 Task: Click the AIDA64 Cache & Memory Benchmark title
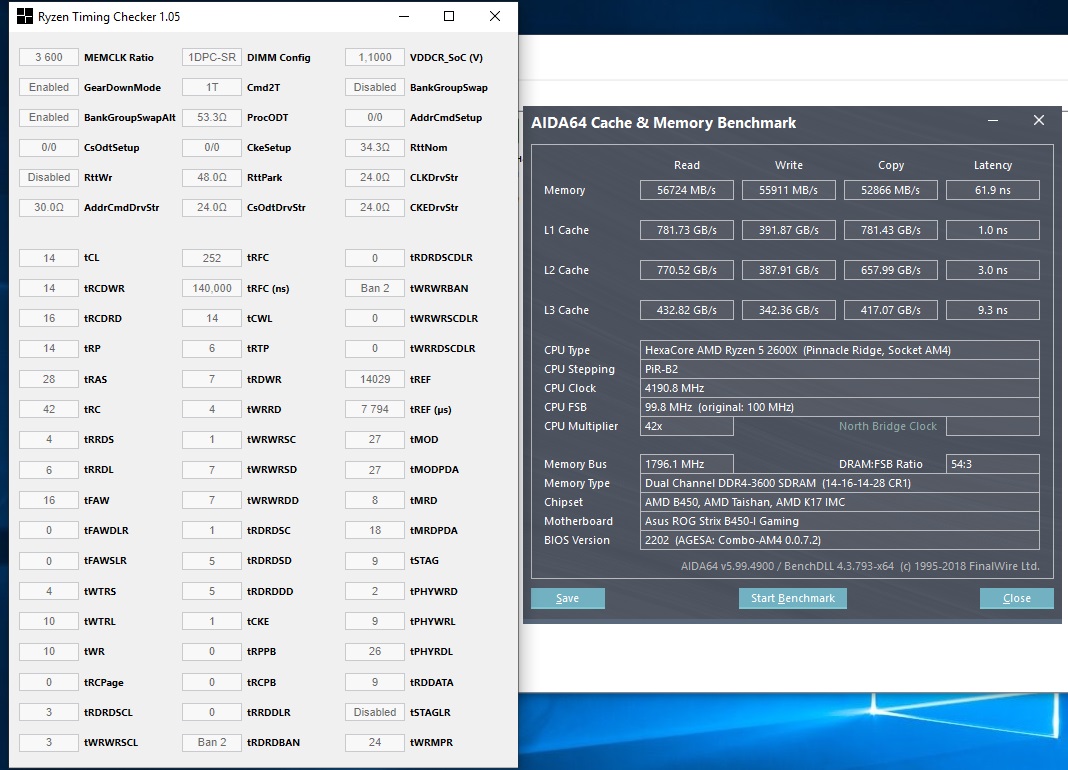click(x=663, y=123)
